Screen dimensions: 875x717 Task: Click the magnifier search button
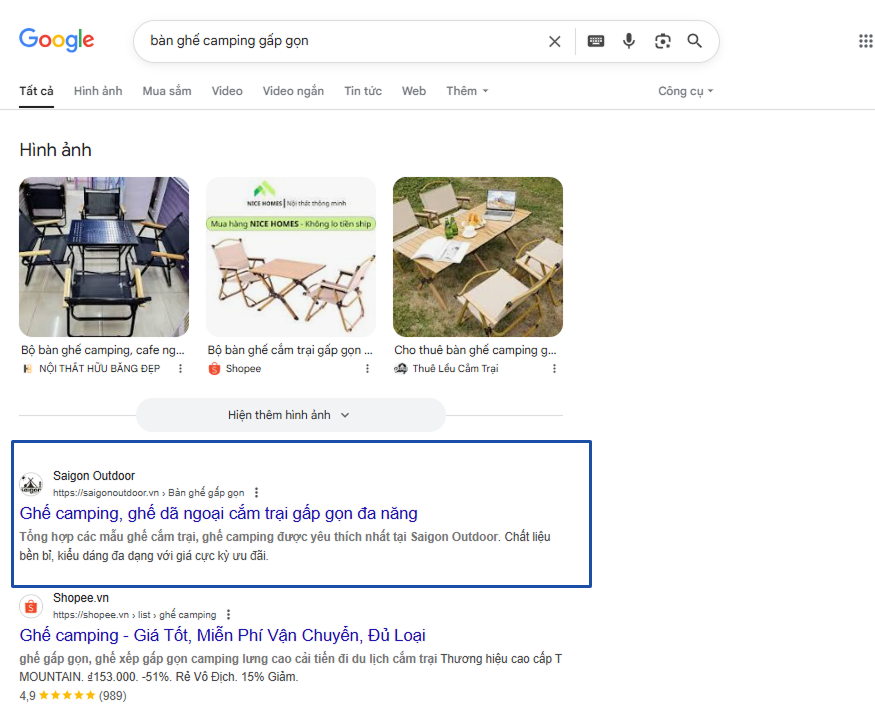pyautogui.click(x=695, y=41)
